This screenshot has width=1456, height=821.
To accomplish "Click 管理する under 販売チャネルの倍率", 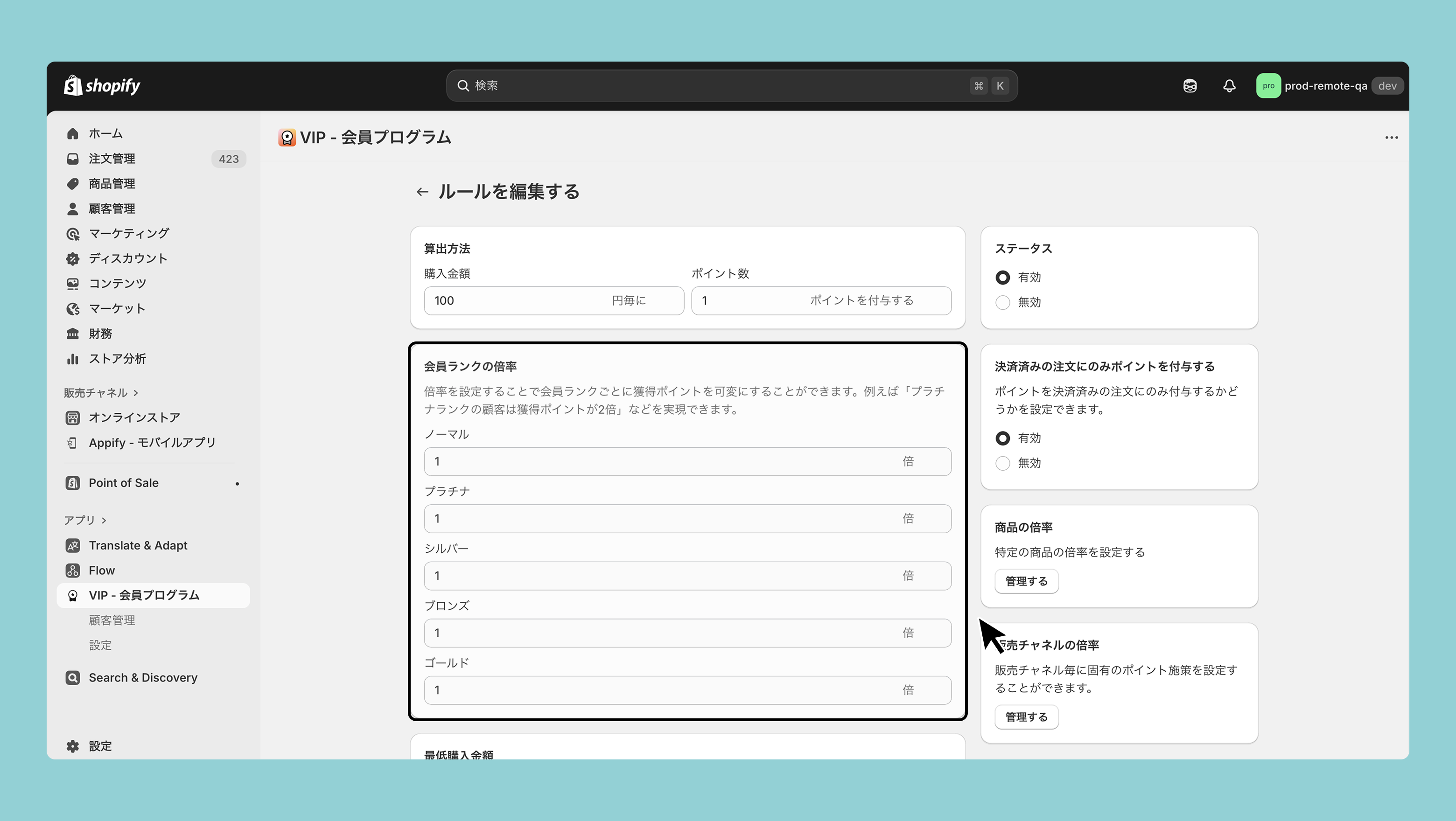I will [x=1026, y=717].
